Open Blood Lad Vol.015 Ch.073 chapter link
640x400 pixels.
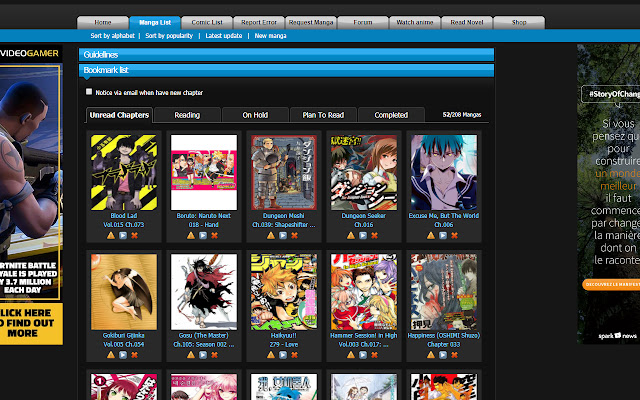click(124, 224)
